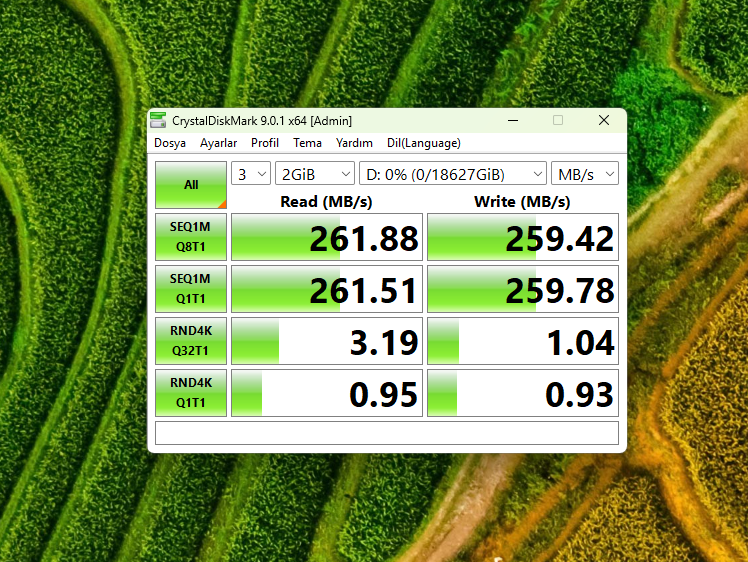This screenshot has width=748, height=562.
Task: Click the 1.04 write result
Action: pyautogui.click(x=523, y=341)
